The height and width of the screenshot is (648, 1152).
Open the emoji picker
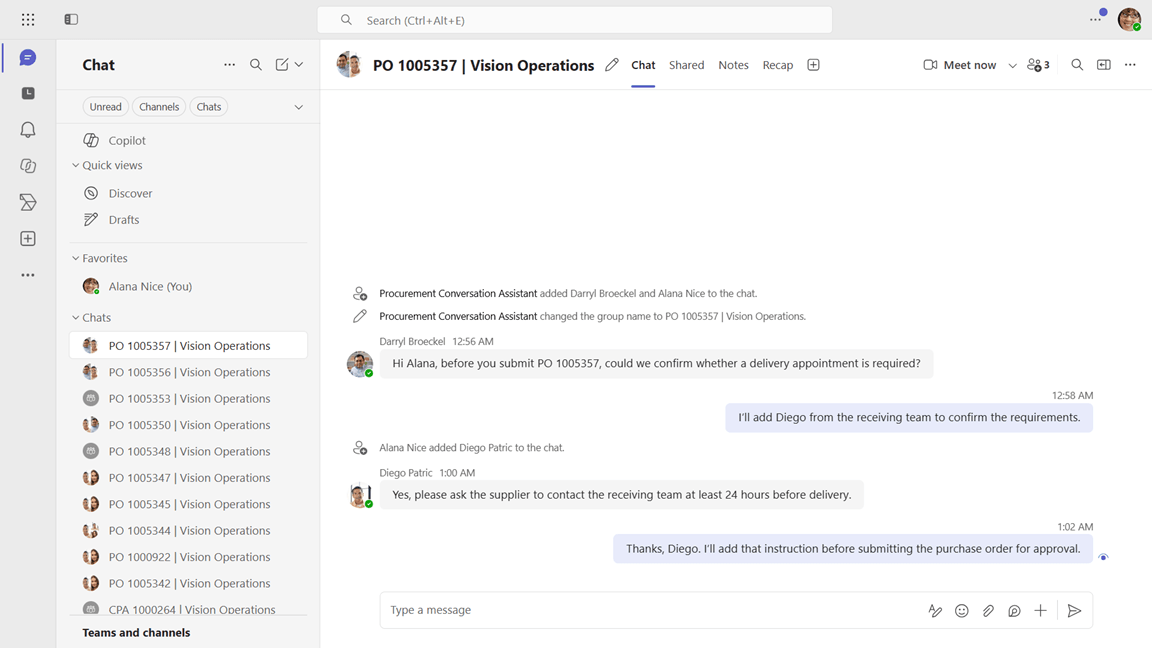coord(961,611)
